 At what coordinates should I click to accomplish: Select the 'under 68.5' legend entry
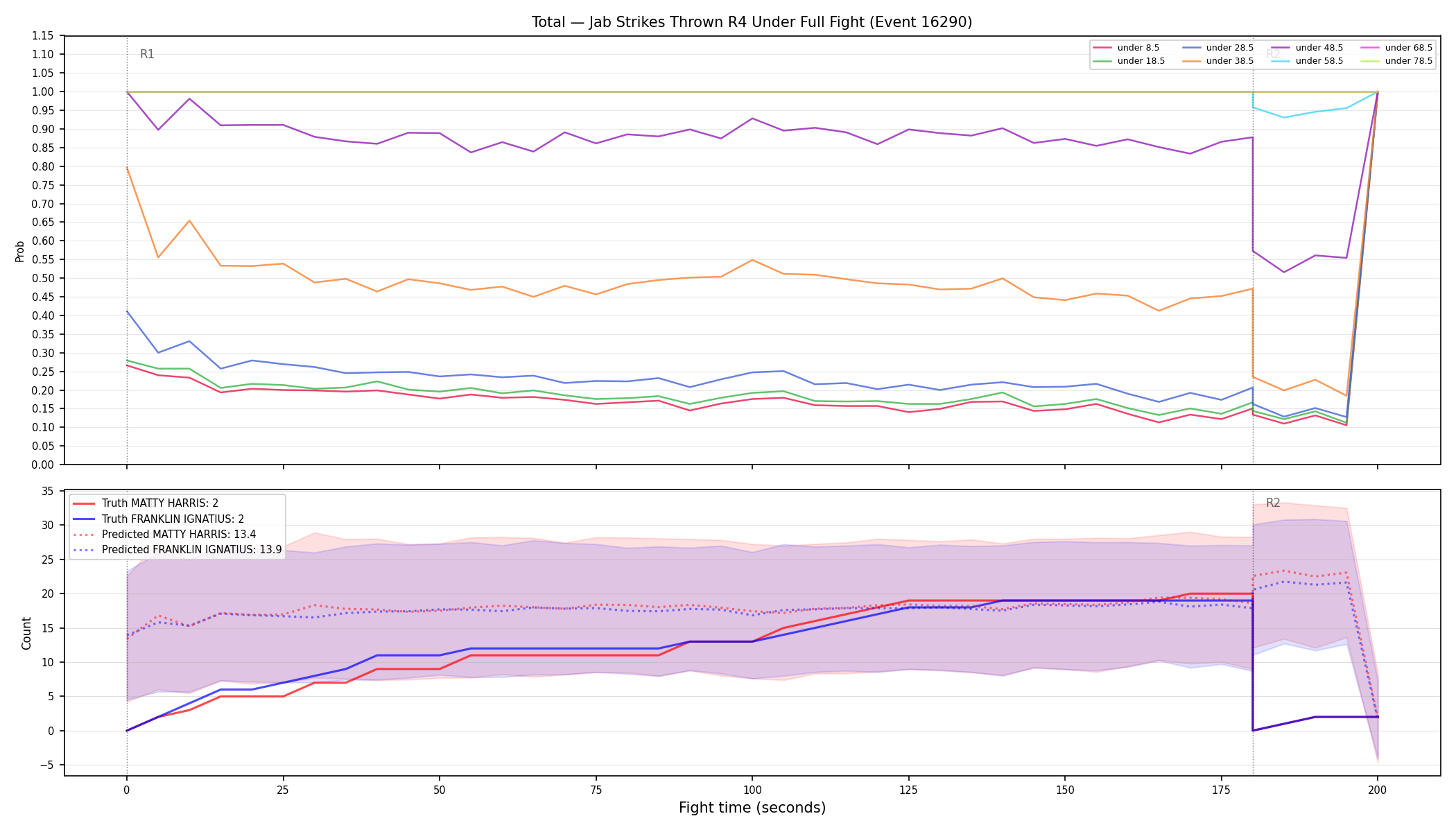click(x=1396, y=48)
